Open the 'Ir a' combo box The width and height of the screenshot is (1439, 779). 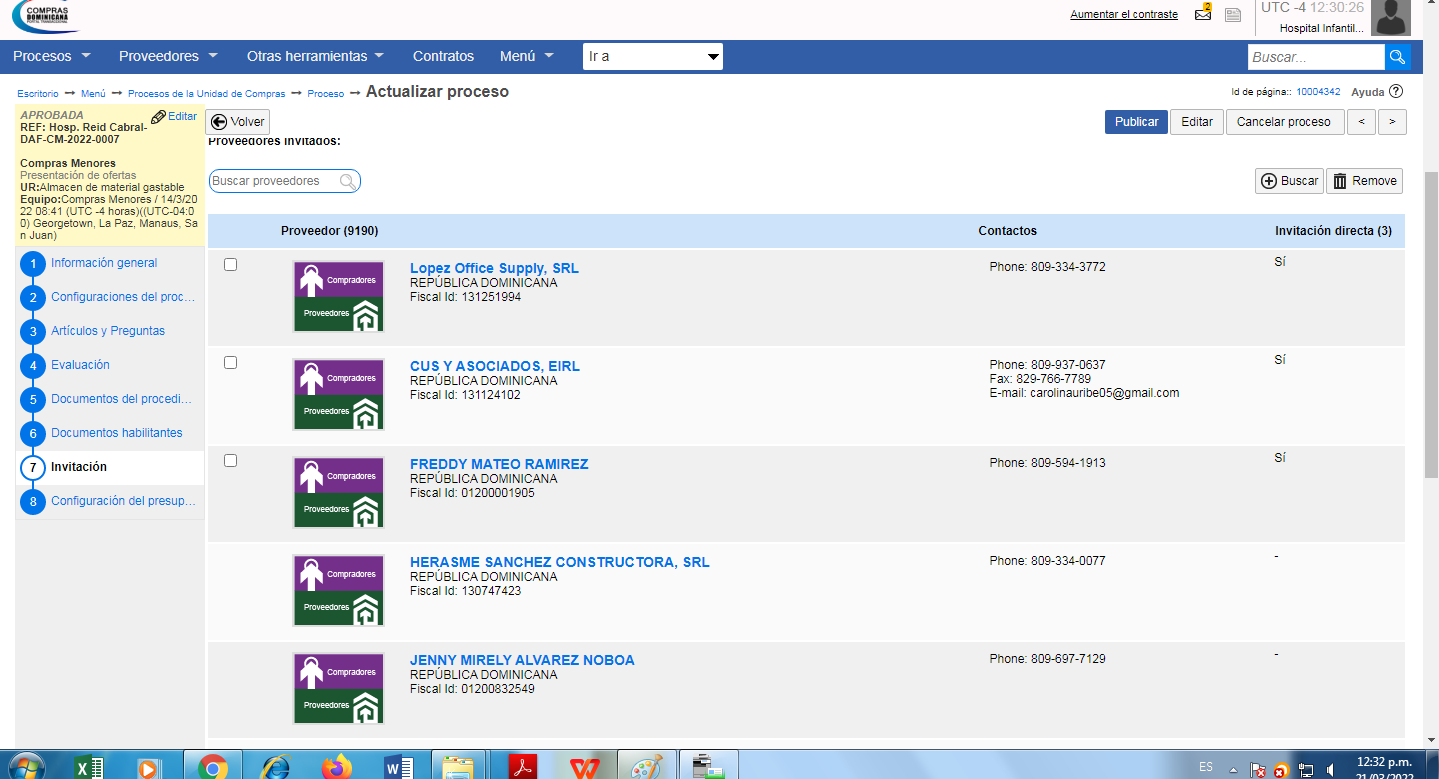pos(652,57)
